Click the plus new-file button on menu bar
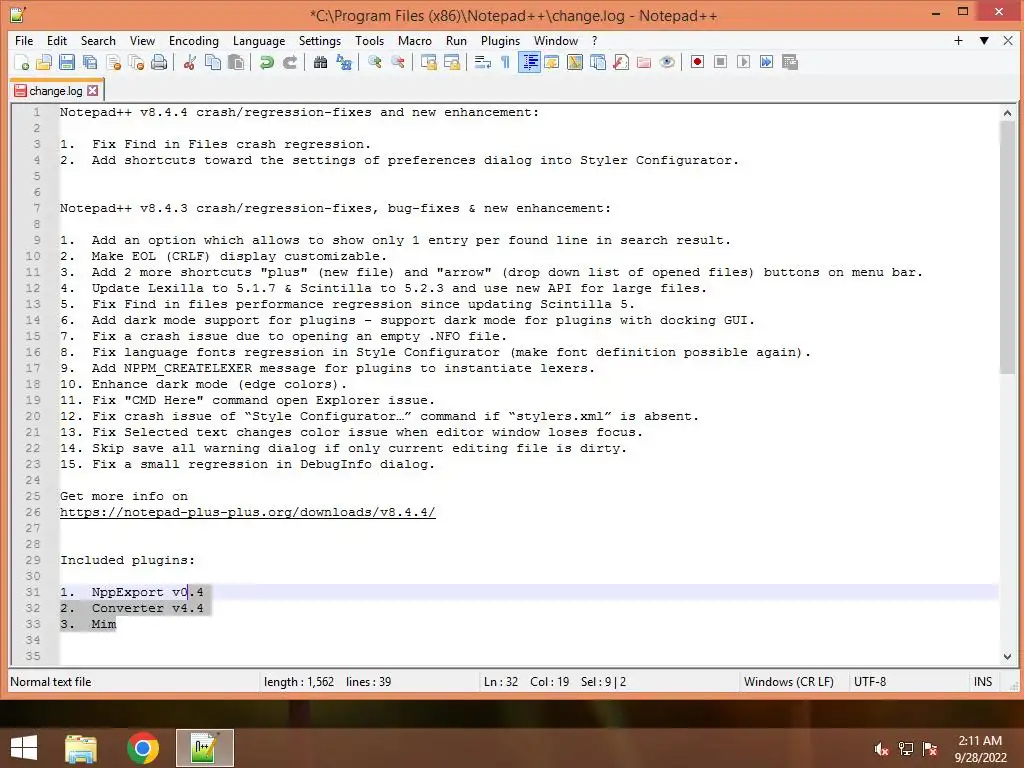 958,40
